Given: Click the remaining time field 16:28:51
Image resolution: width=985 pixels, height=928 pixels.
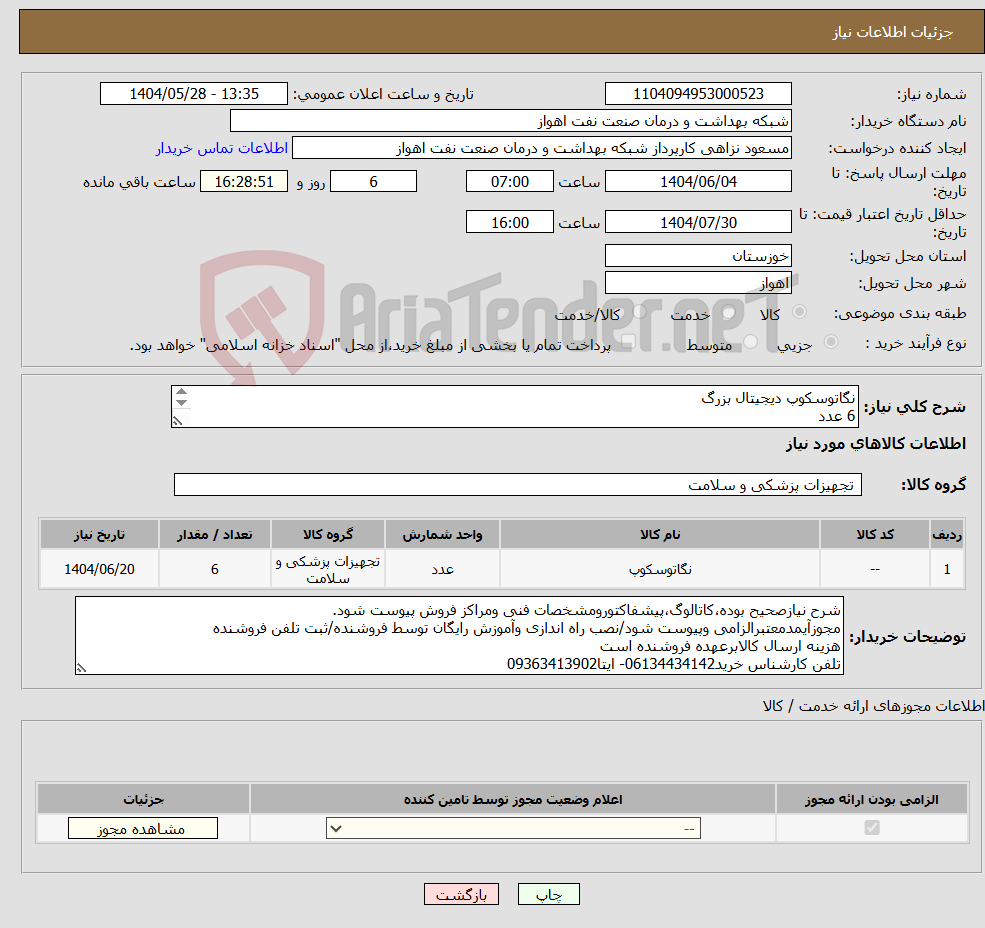Looking at the screenshot, I should click(244, 182).
